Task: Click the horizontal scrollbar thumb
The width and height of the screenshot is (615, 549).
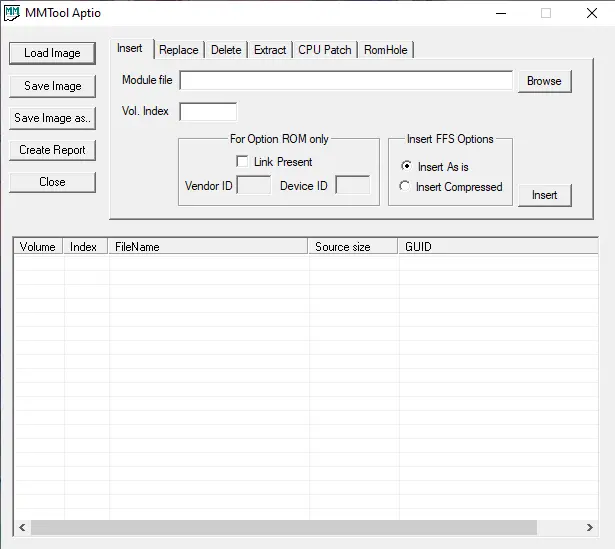Action: pos(284,527)
